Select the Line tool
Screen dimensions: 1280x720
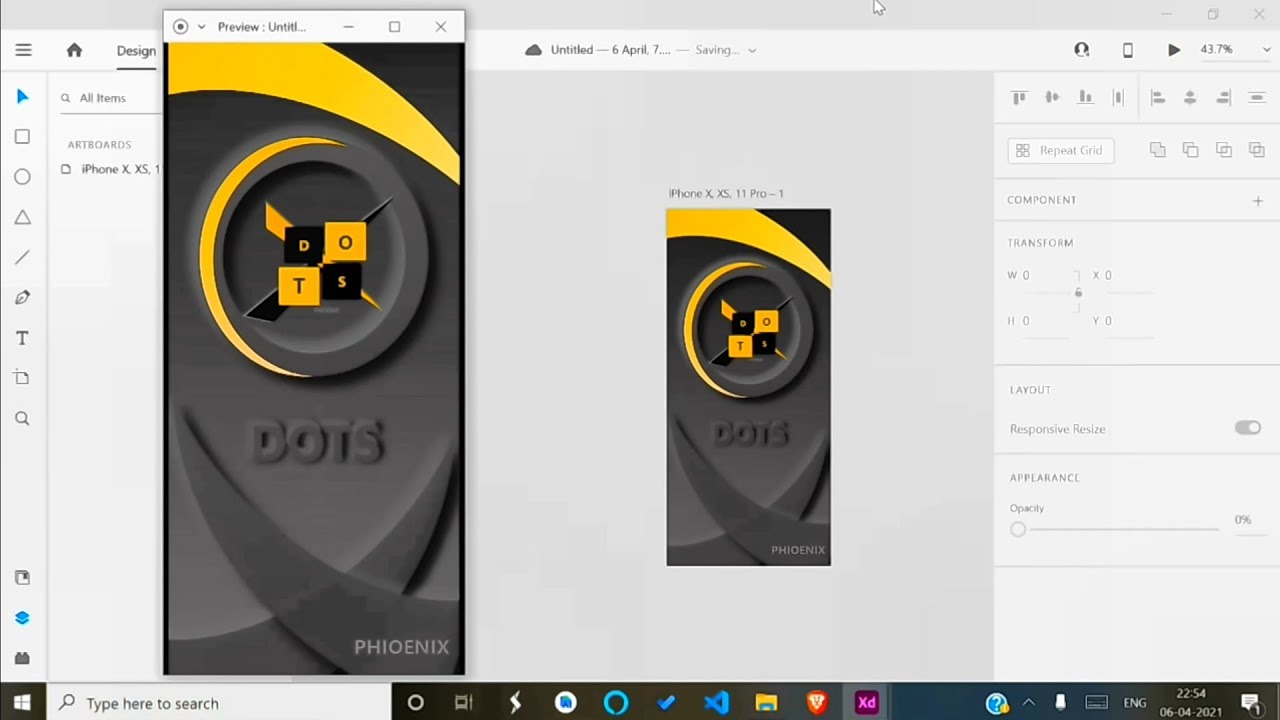(22, 257)
